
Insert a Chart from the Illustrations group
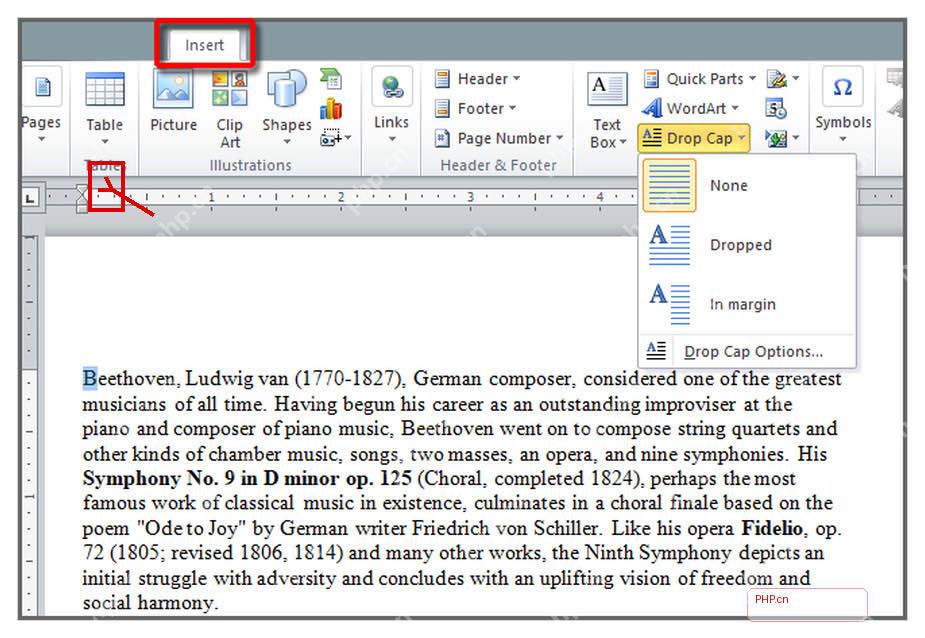(x=331, y=109)
